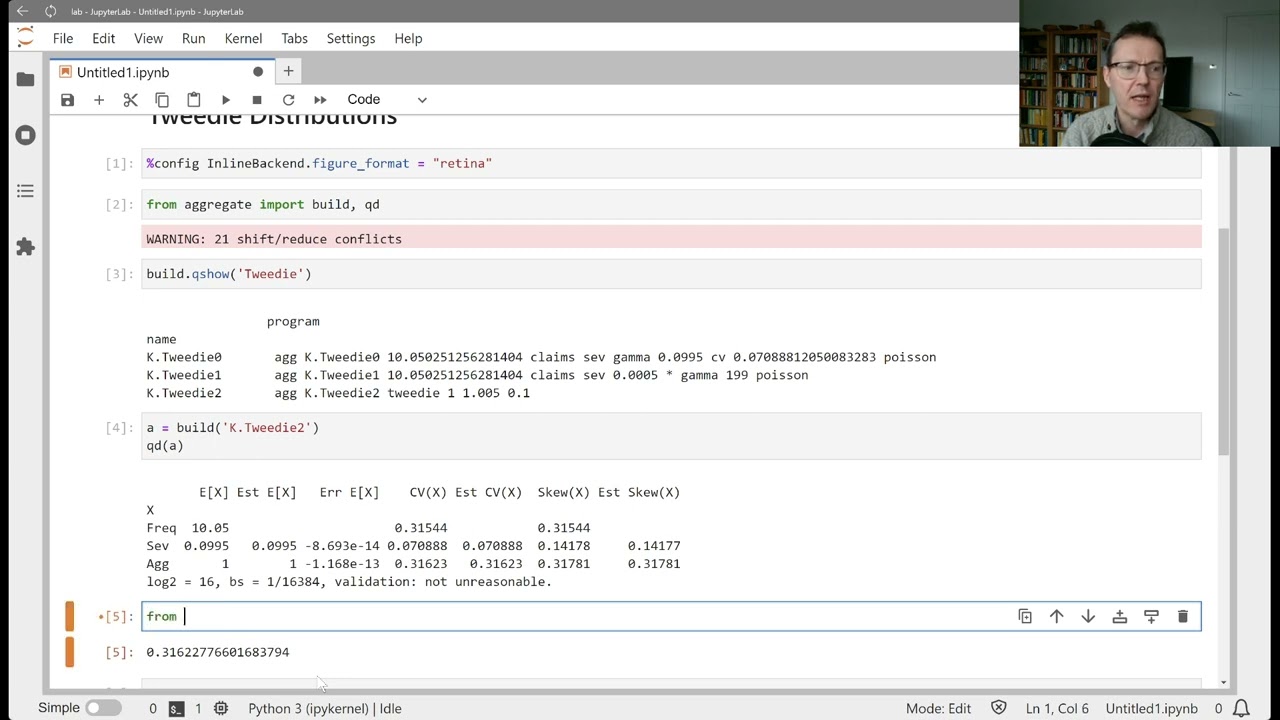
Task: Open the Edit menu
Action: coord(104,38)
